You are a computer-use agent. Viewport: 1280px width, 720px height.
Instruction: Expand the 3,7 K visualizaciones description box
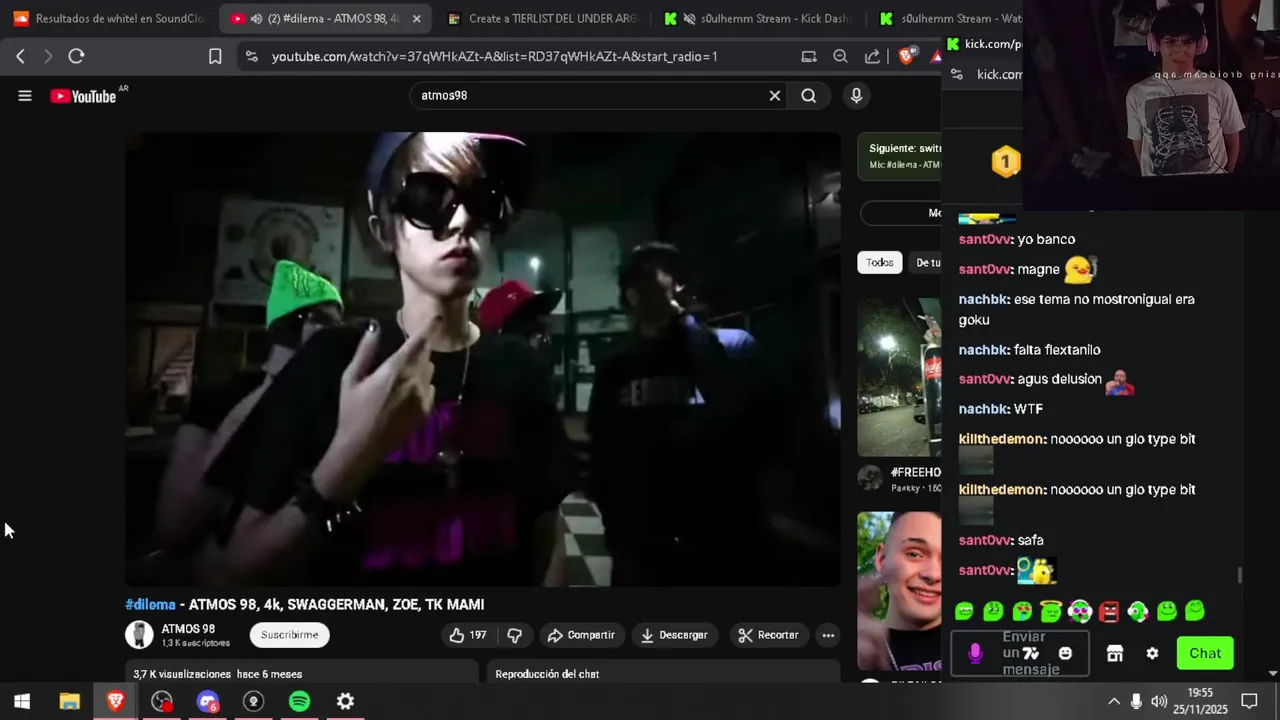302,672
